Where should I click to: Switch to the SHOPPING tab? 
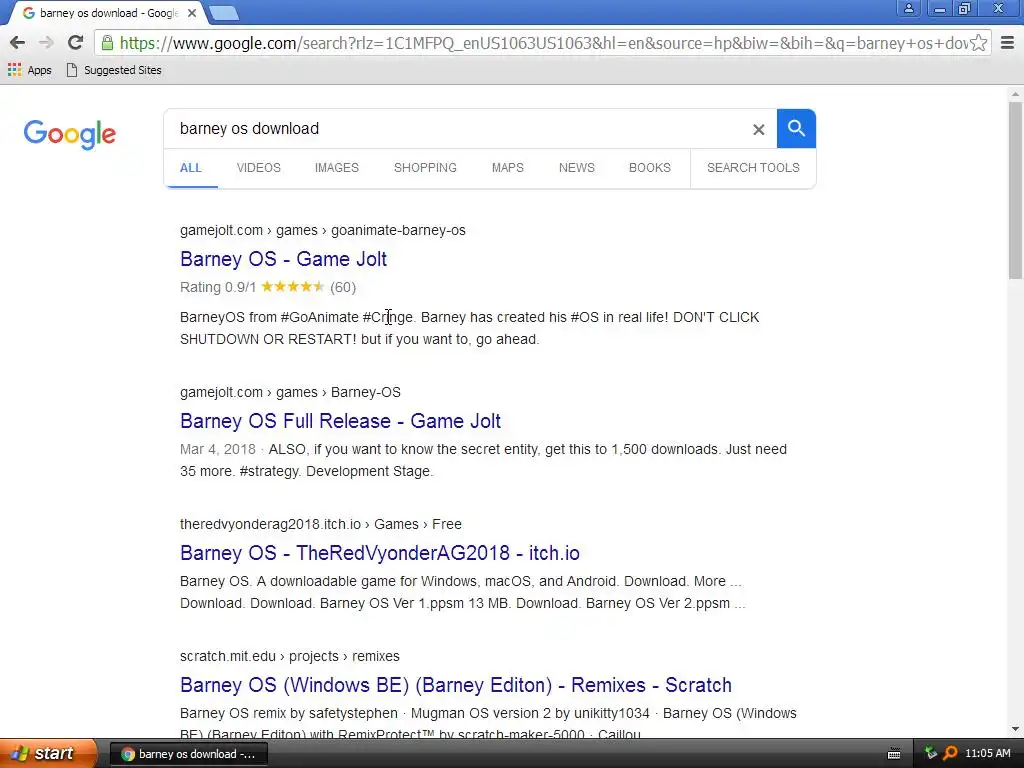pyautogui.click(x=425, y=168)
